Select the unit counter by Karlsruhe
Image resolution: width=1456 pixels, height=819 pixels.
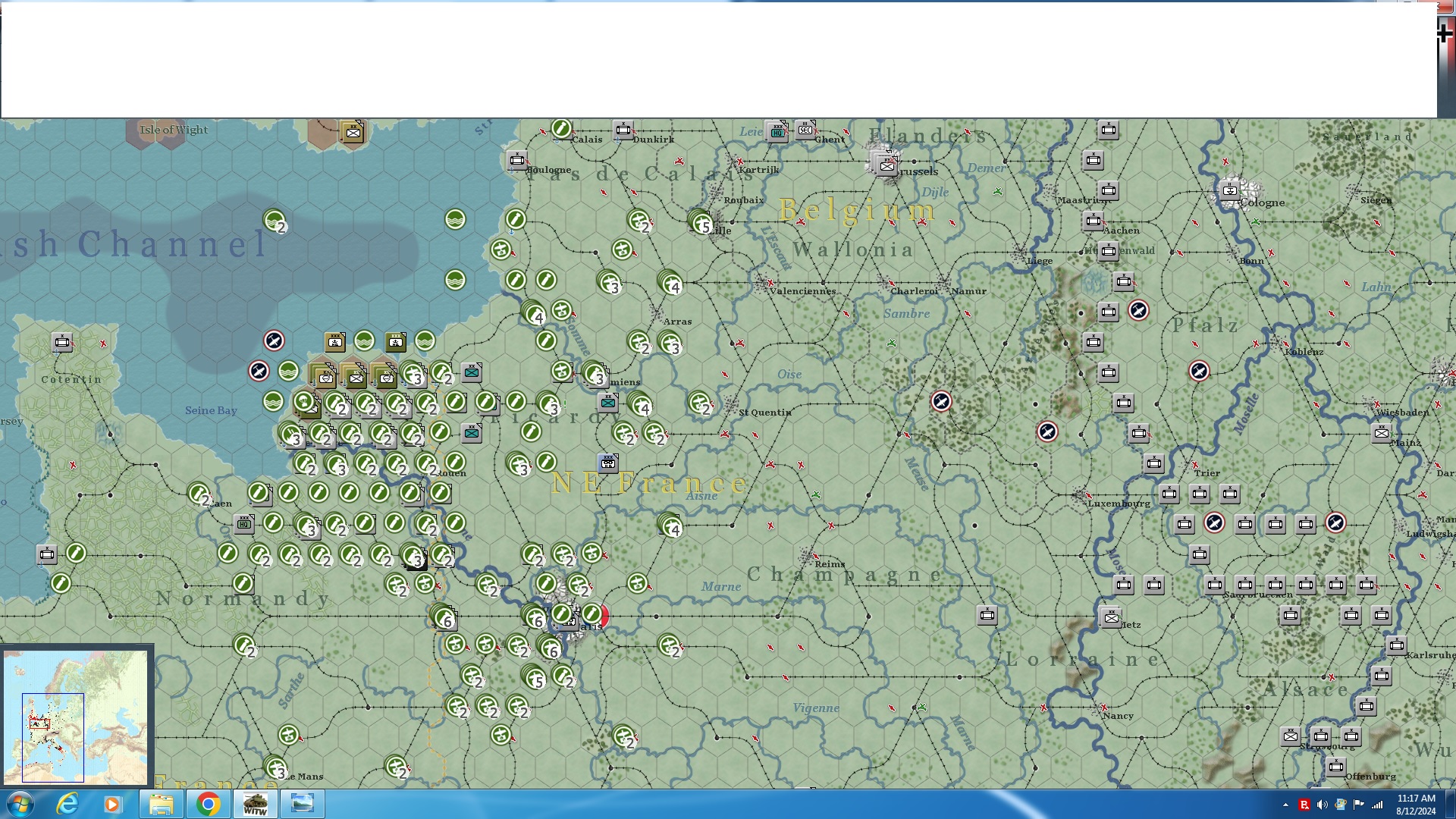pos(1397,645)
